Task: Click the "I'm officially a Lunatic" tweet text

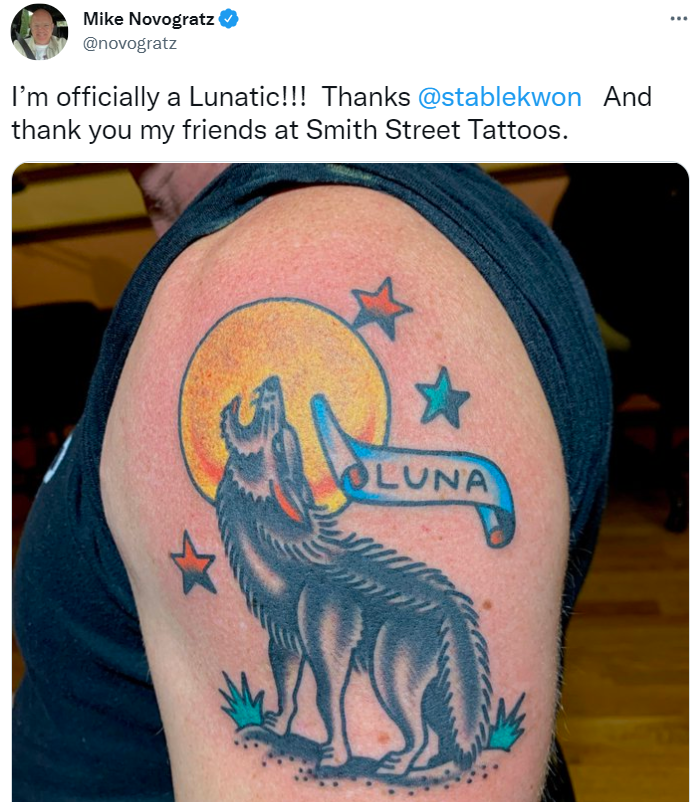Action: point(159,97)
